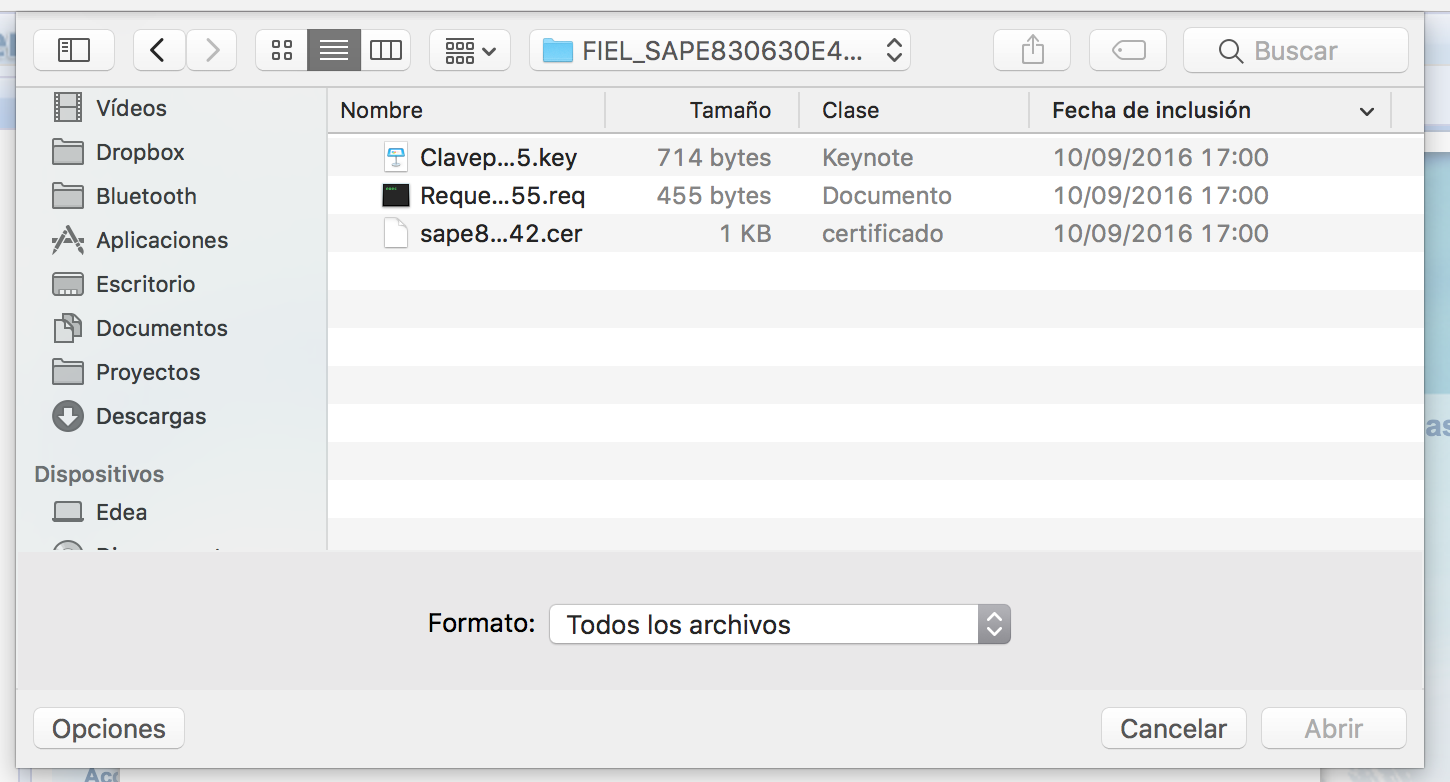
Task: Click the 1 KB size cell
Action: 745,233
